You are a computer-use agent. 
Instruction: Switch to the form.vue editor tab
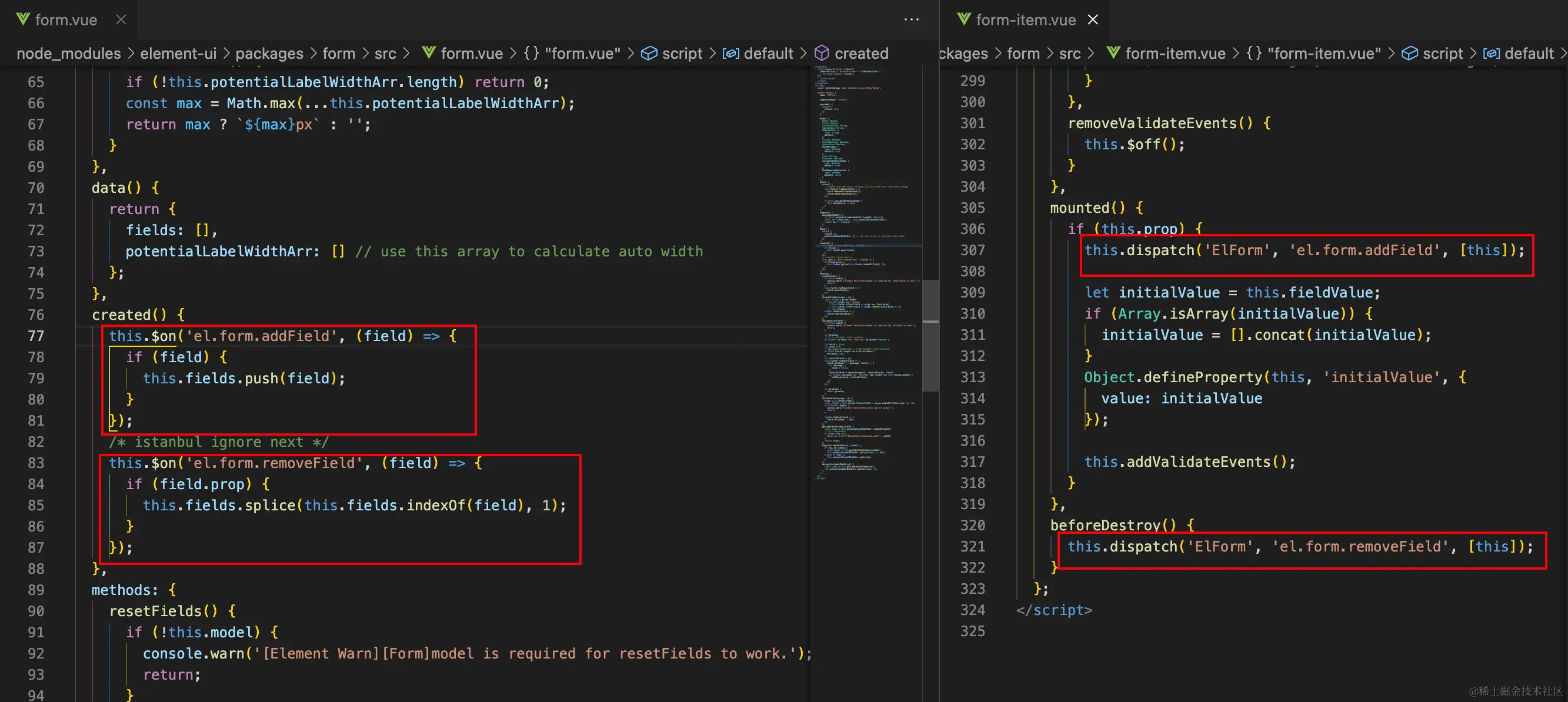tap(67, 19)
